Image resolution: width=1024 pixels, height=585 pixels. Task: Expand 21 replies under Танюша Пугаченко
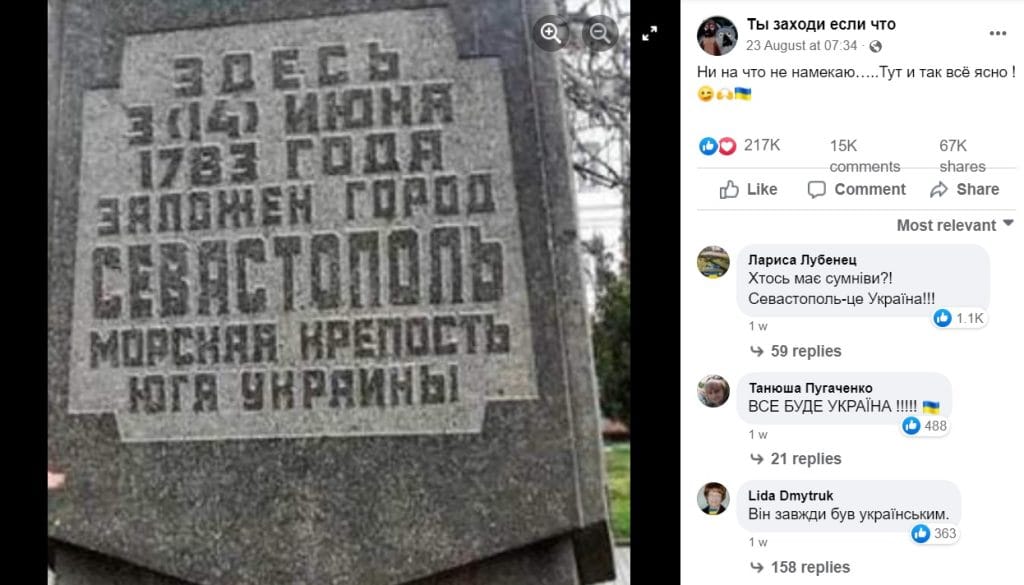(x=796, y=459)
